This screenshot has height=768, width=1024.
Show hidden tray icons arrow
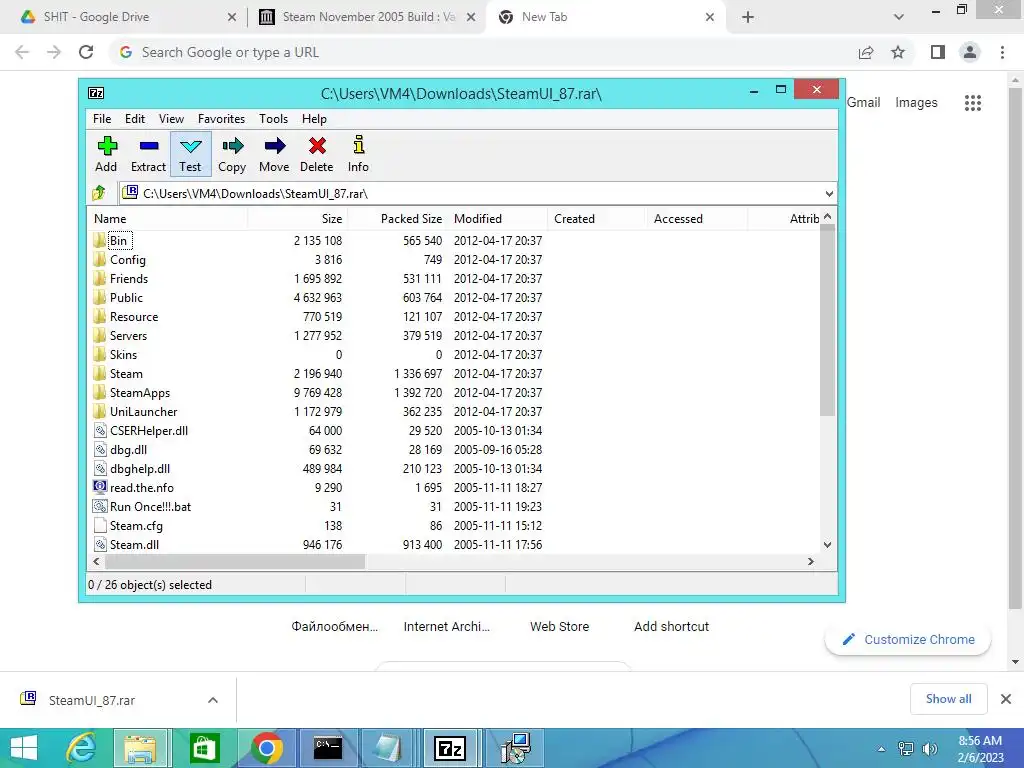(x=882, y=749)
